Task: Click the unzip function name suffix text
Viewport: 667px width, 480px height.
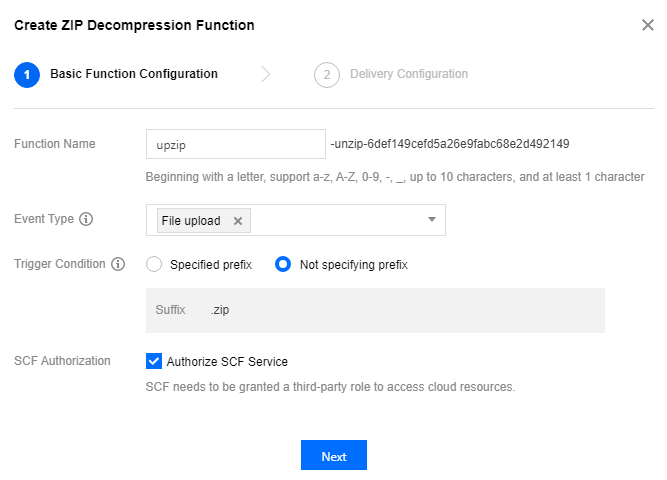Action: pyautogui.click(x=449, y=144)
